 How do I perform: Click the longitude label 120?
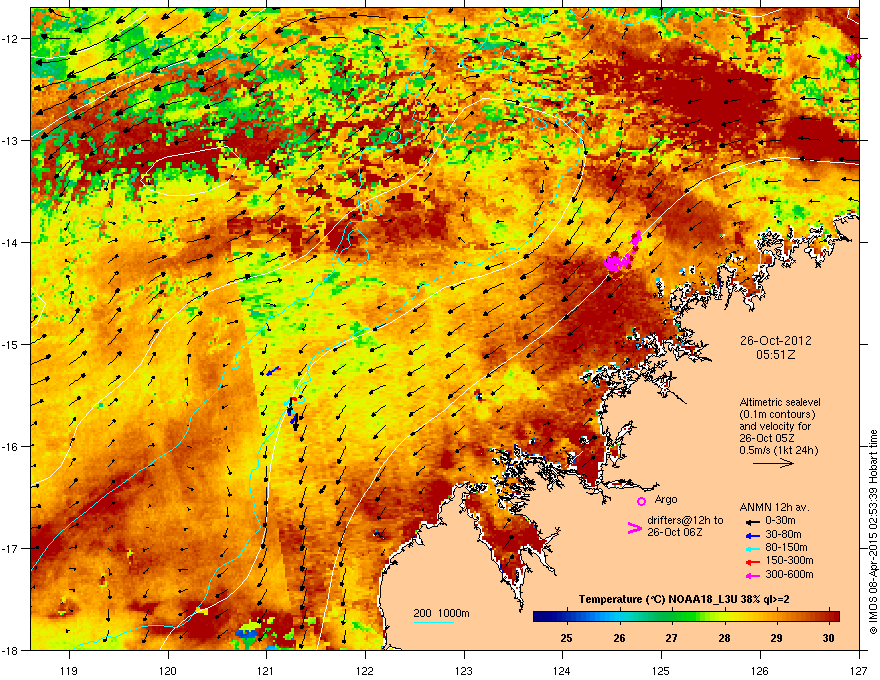click(x=168, y=670)
